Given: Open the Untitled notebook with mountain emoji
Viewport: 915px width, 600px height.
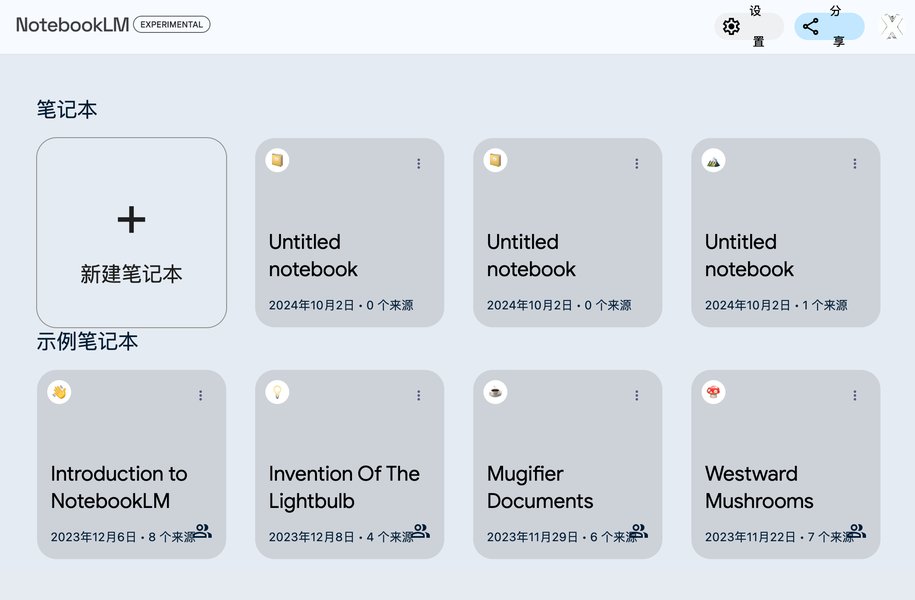Looking at the screenshot, I should click(785, 232).
